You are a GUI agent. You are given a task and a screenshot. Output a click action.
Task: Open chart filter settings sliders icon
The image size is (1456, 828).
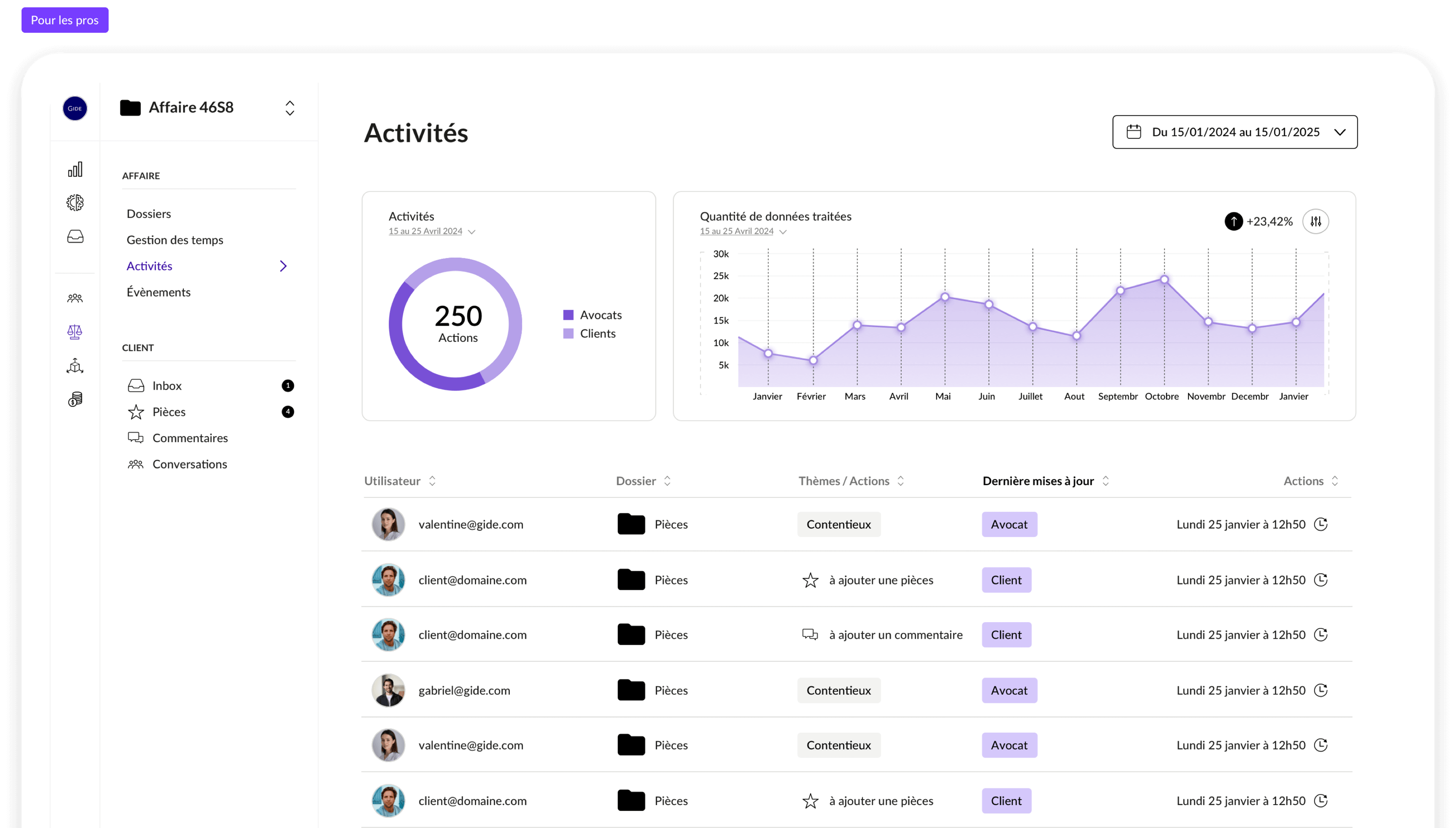[x=1316, y=221]
